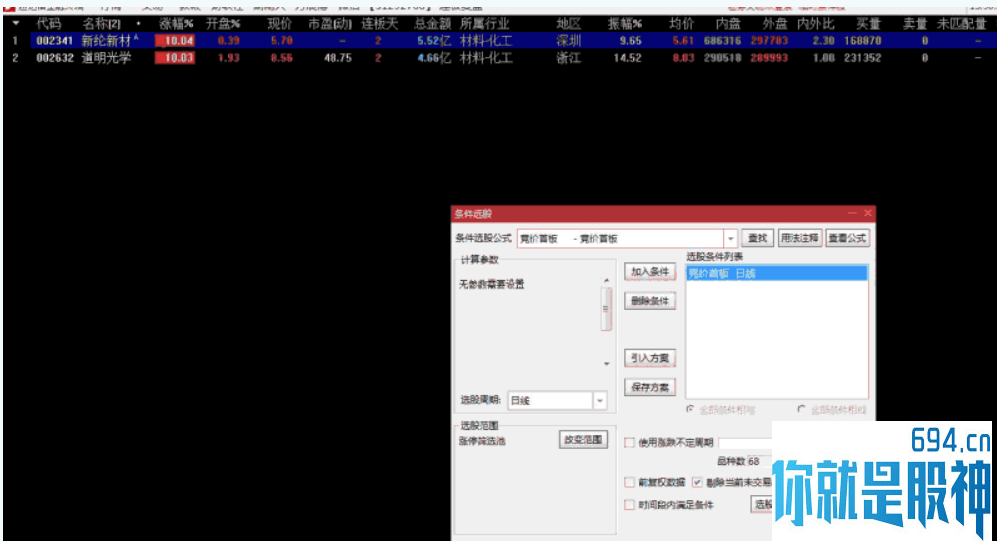997x541 pixels.
Task: Sort by 名称 column header
Action: tap(101, 24)
